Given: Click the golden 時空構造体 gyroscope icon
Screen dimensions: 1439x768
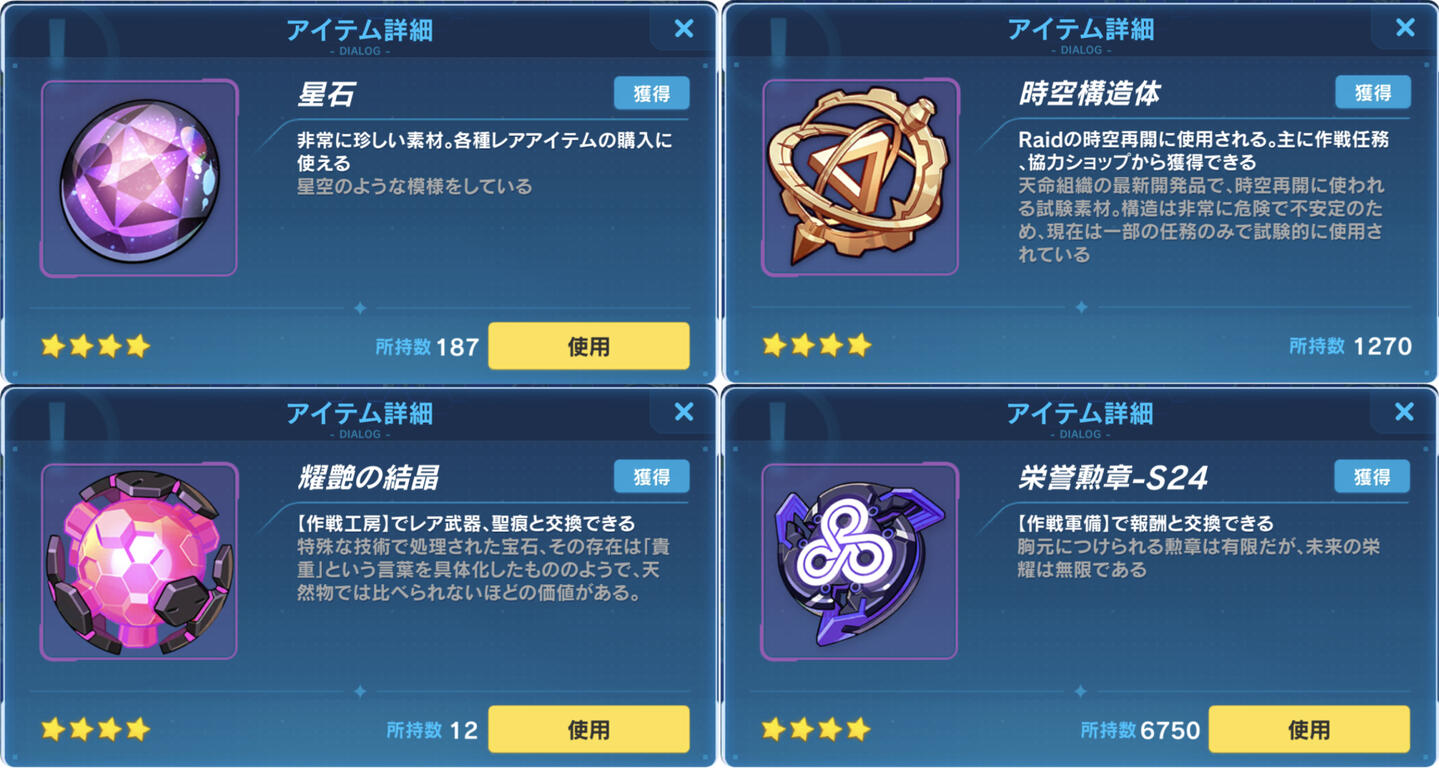Looking at the screenshot, I should [x=860, y=178].
